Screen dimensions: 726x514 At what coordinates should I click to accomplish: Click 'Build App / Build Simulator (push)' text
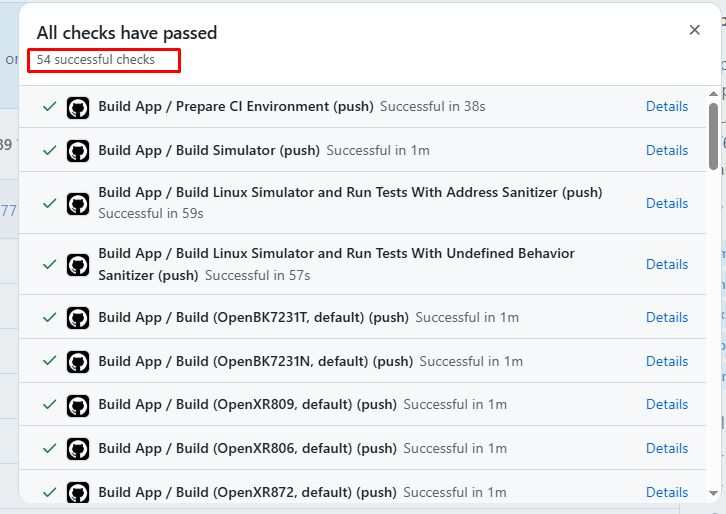[209, 150]
